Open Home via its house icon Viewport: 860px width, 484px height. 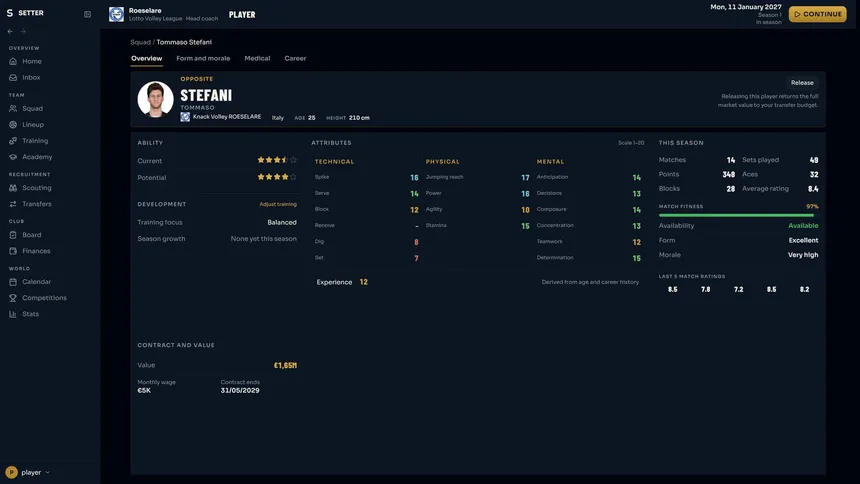click(13, 61)
